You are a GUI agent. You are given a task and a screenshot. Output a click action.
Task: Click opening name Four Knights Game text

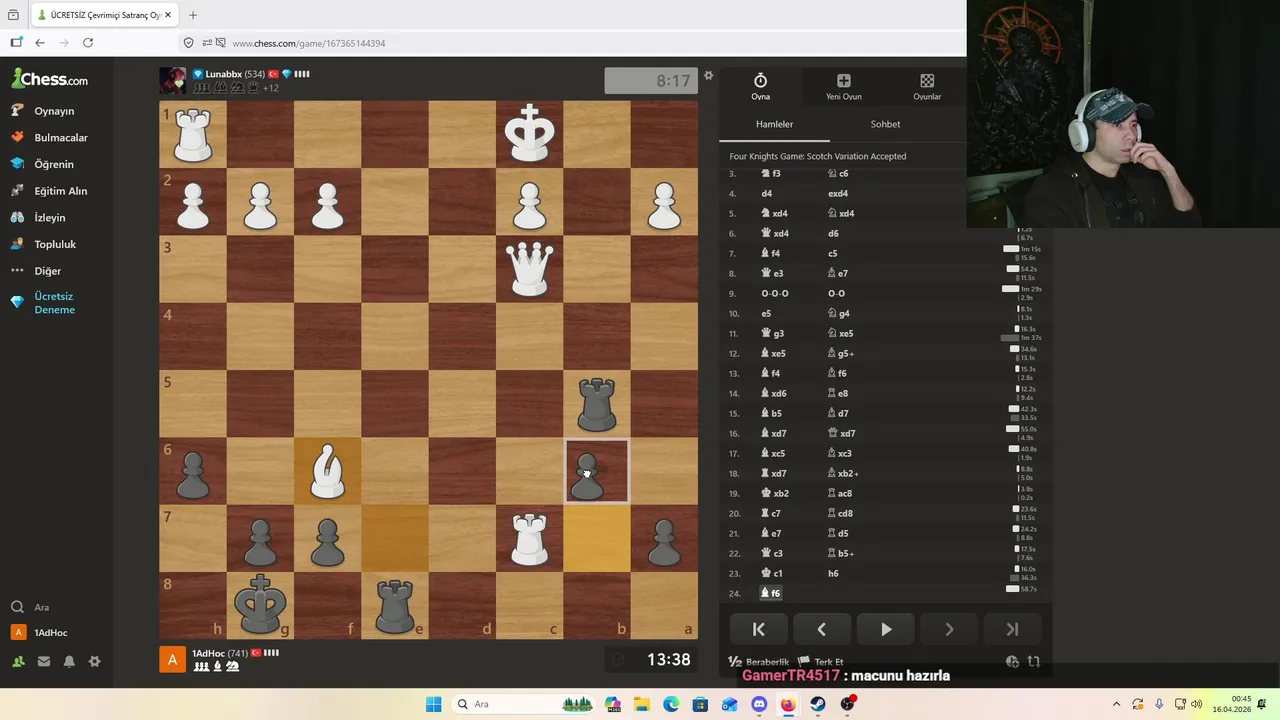click(x=817, y=156)
